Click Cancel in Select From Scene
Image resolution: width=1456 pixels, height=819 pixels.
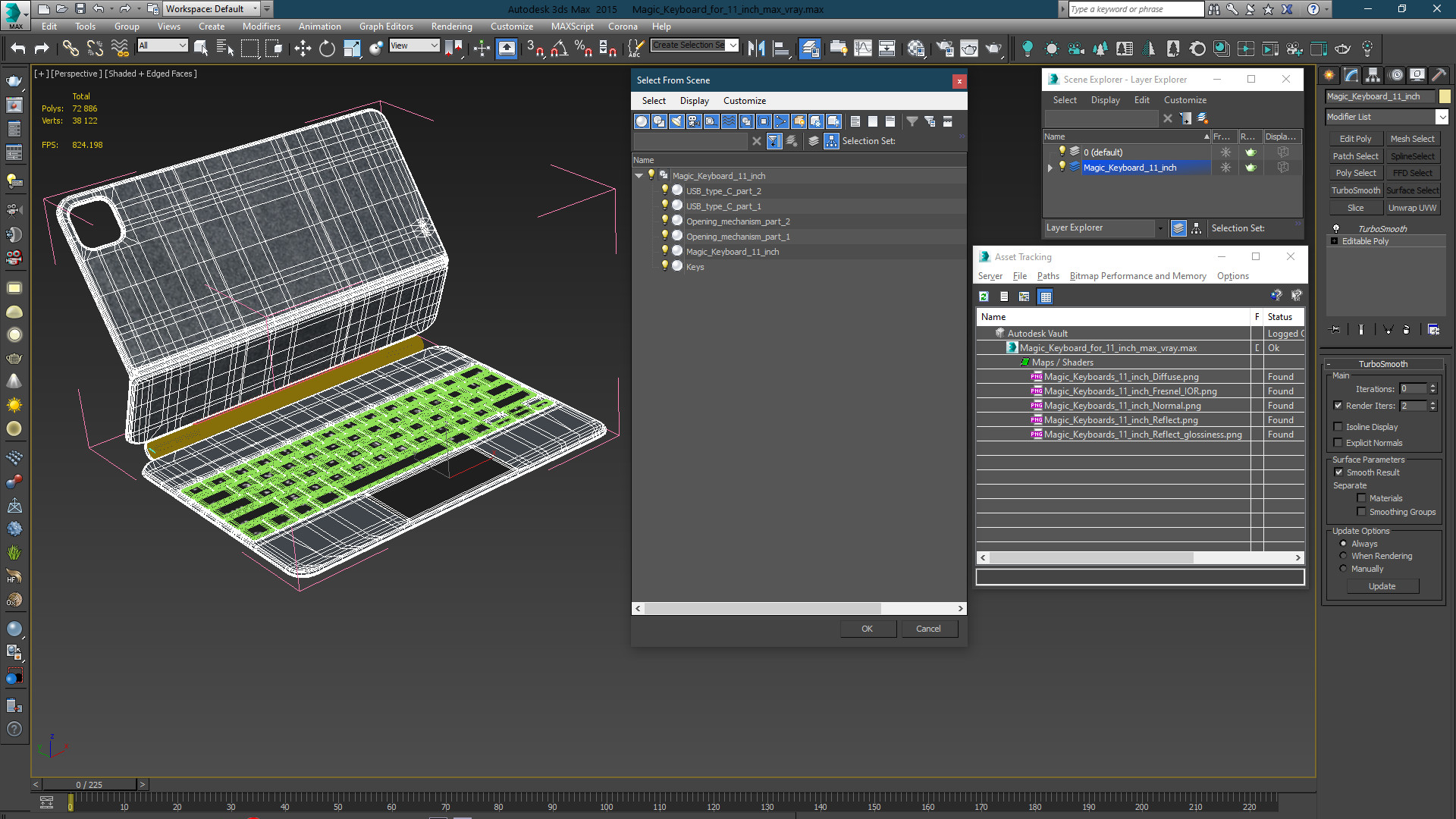pos(928,629)
